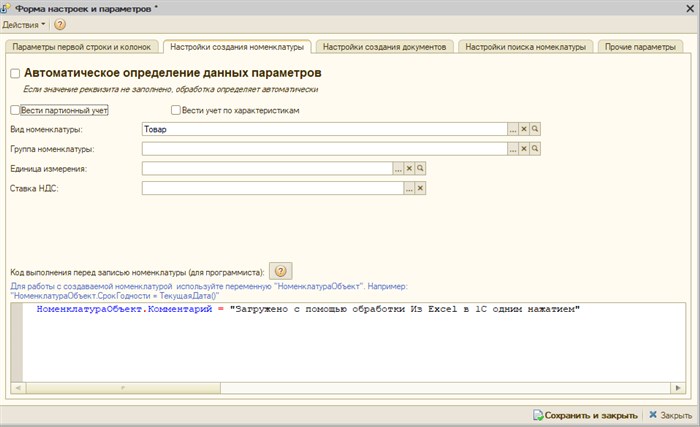Open Вид номенклатуры value with magnifier
The image size is (700, 427).
(x=535, y=129)
